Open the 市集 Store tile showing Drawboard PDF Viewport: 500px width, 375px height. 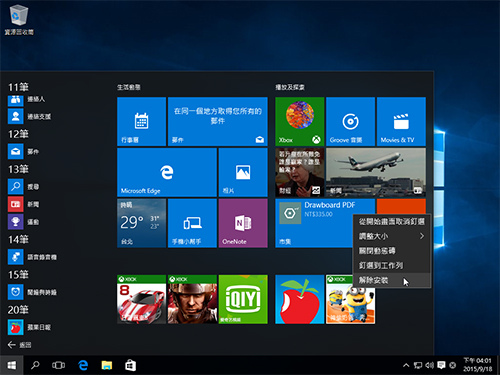(x=313, y=223)
